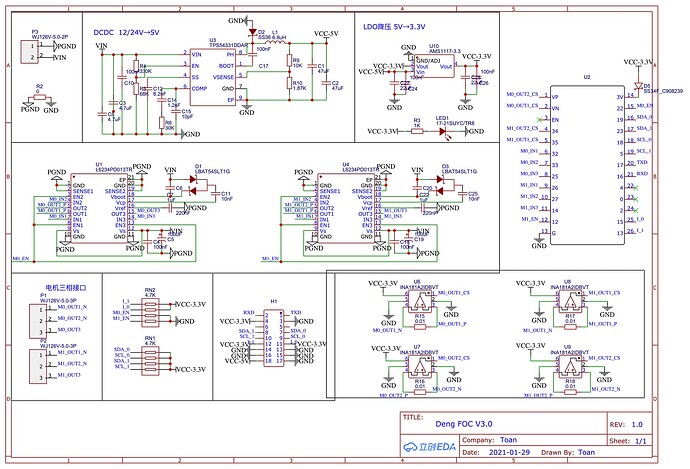Image resolution: width=690 pixels, height=469 pixels.
Task: Select the U7 INA181A2IDBVT amplifier
Action: 419,366
